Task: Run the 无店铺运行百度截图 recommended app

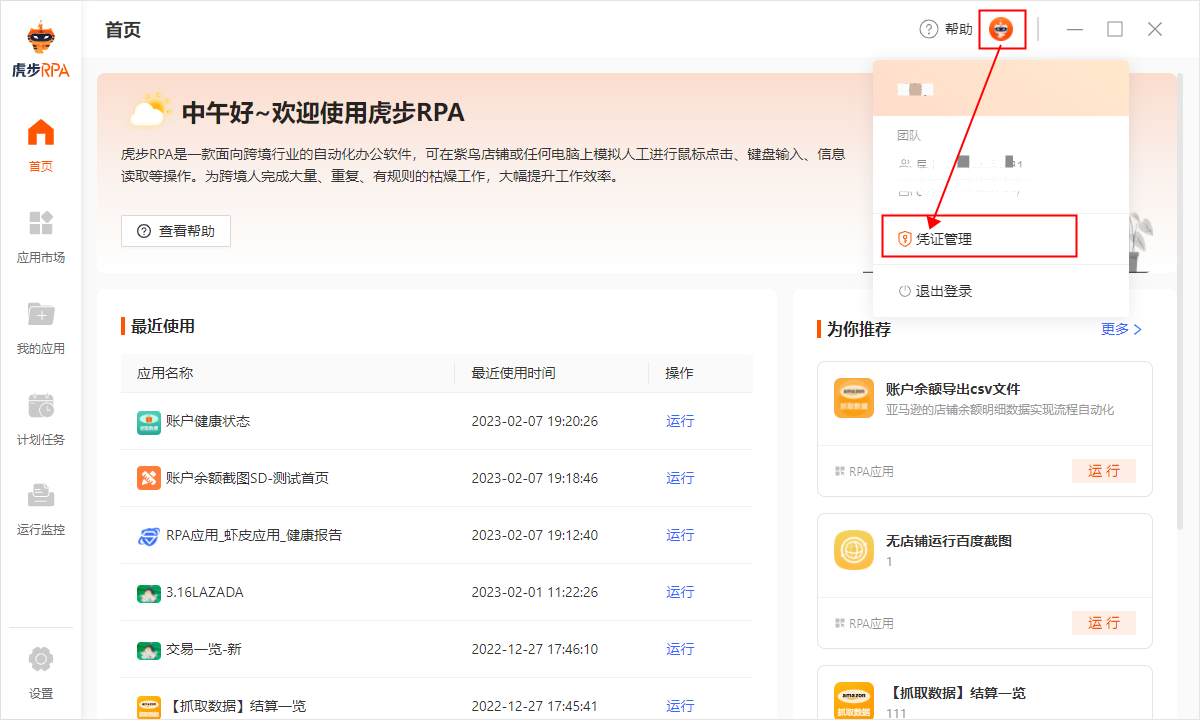Action: click(x=1104, y=623)
